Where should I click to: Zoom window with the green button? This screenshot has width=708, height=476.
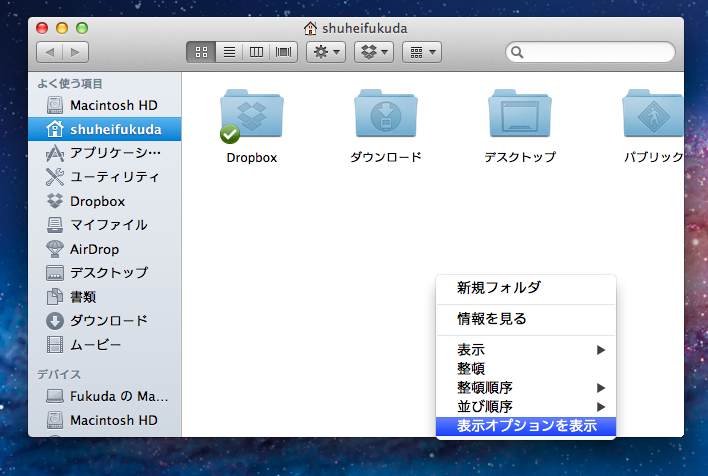[82, 28]
